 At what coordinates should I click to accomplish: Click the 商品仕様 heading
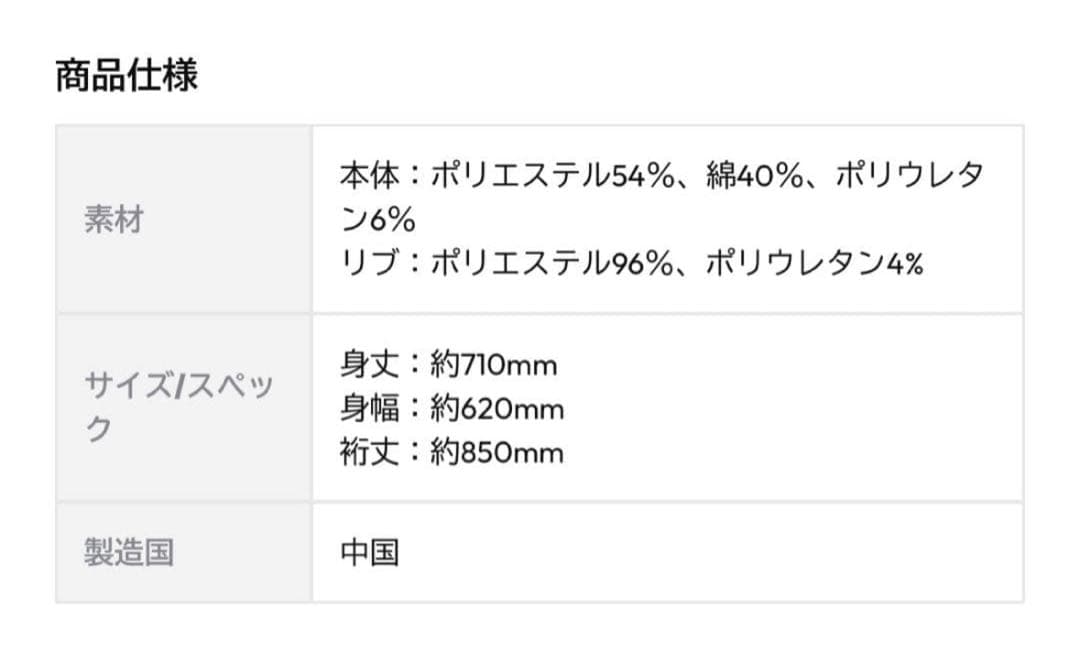click(126, 76)
